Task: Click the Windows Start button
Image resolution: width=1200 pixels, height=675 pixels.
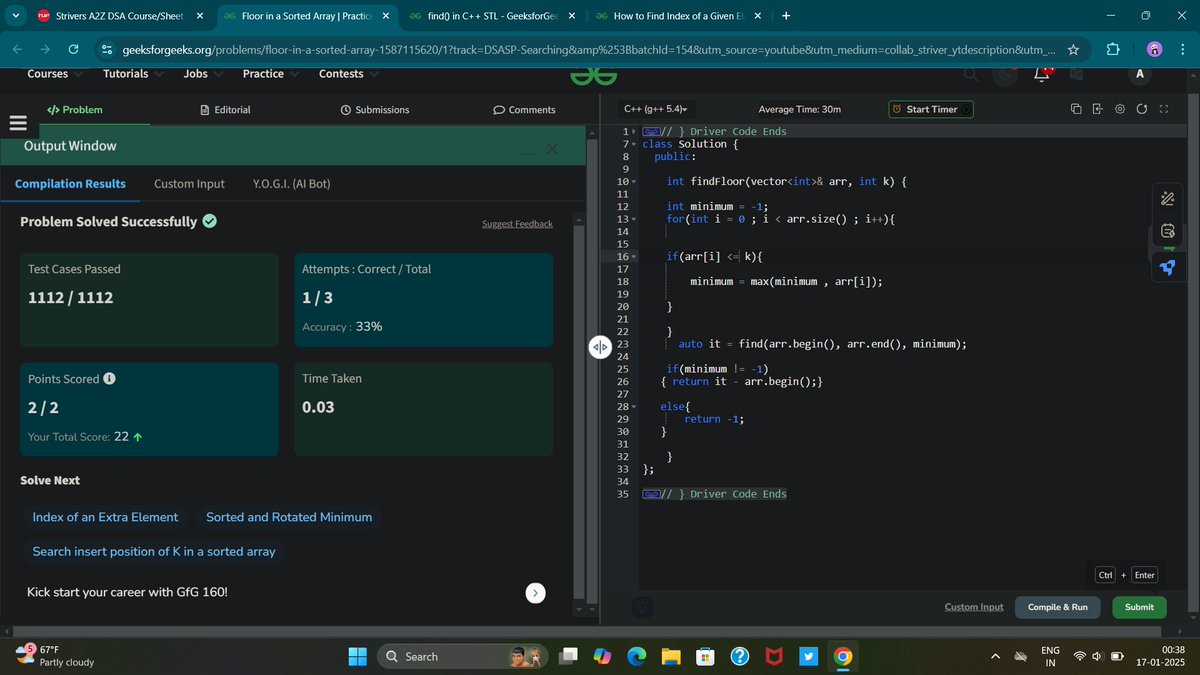Action: click(x=357, y=657)
